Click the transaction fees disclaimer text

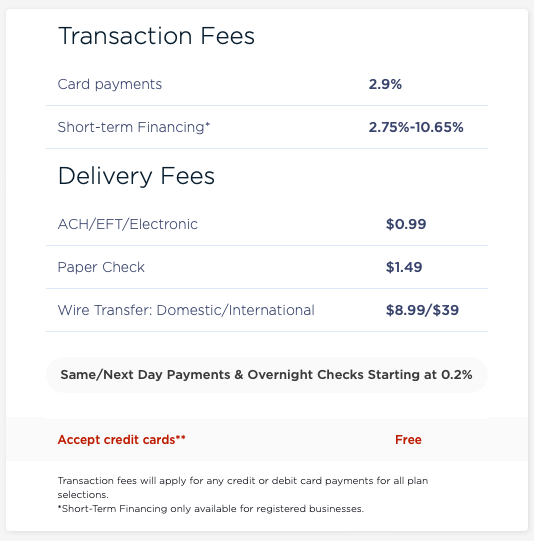[x=243, y=488]
